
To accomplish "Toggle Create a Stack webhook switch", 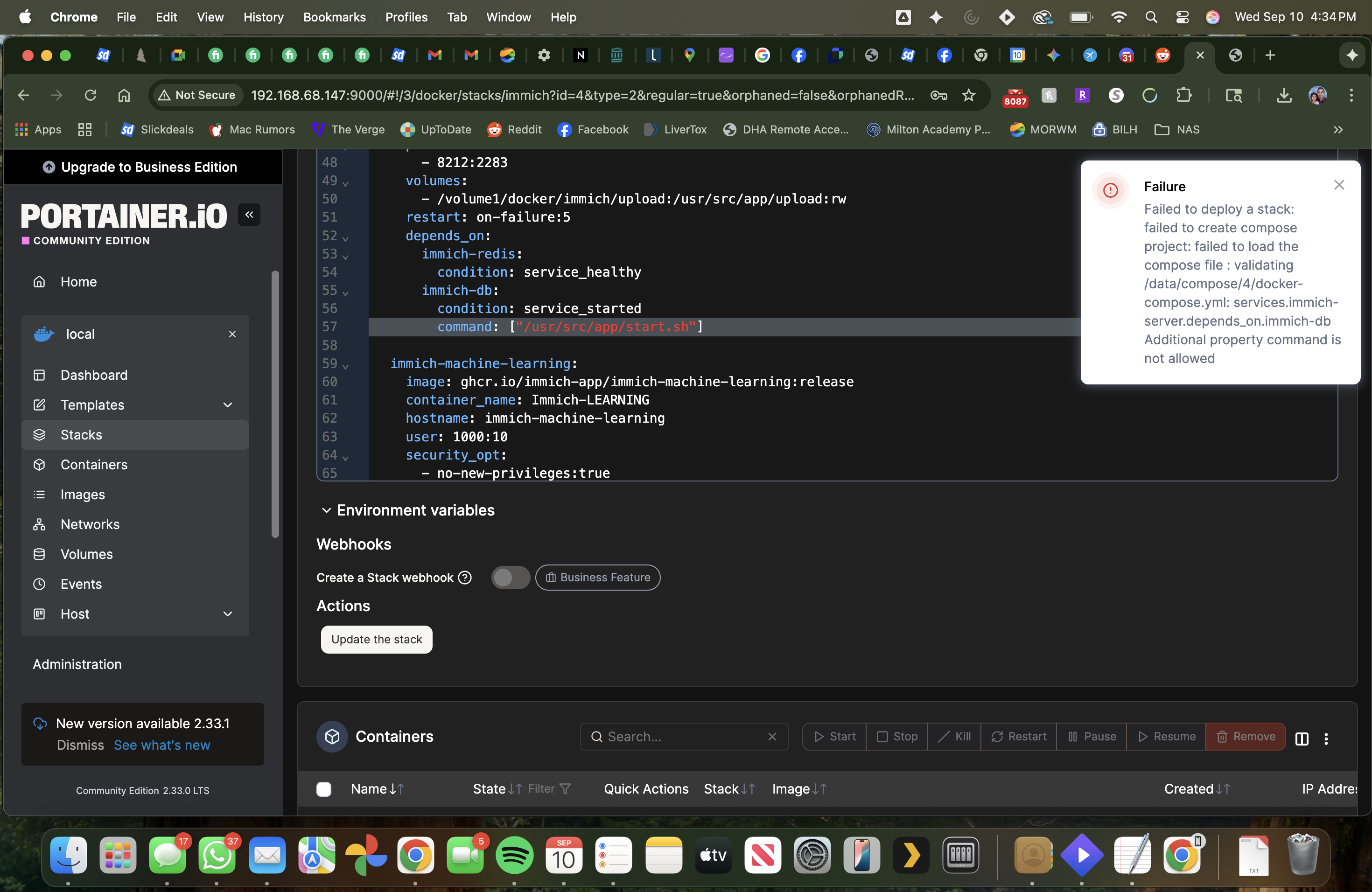I will 510,578.
